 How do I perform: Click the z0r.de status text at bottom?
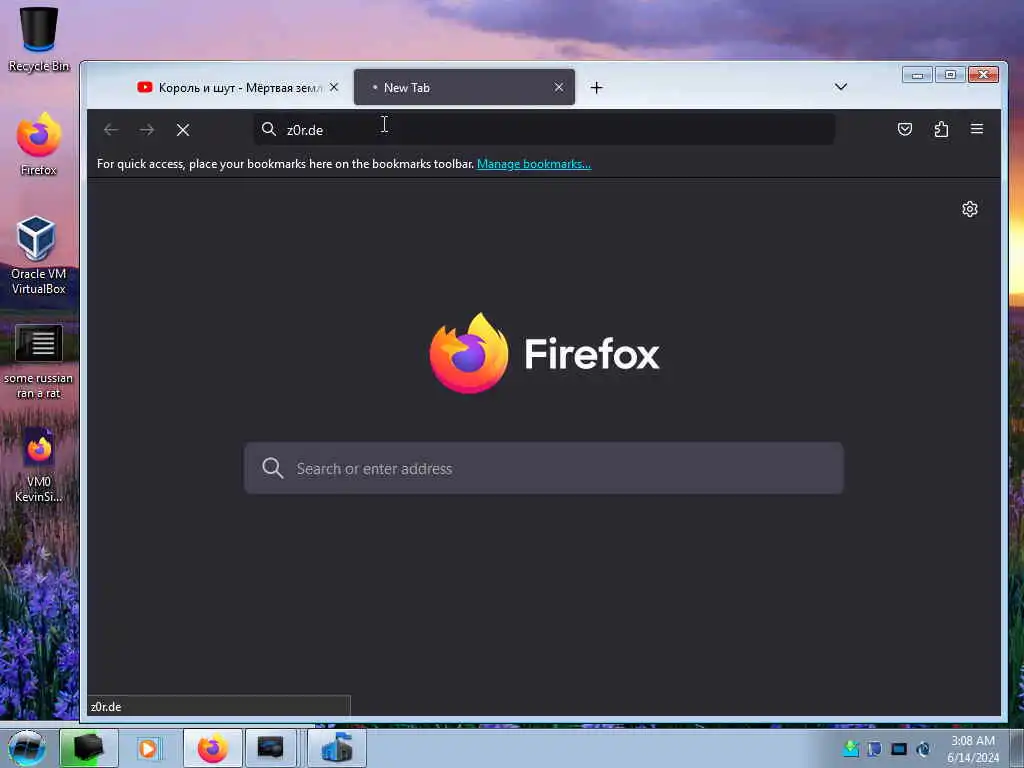click(106, 707)
